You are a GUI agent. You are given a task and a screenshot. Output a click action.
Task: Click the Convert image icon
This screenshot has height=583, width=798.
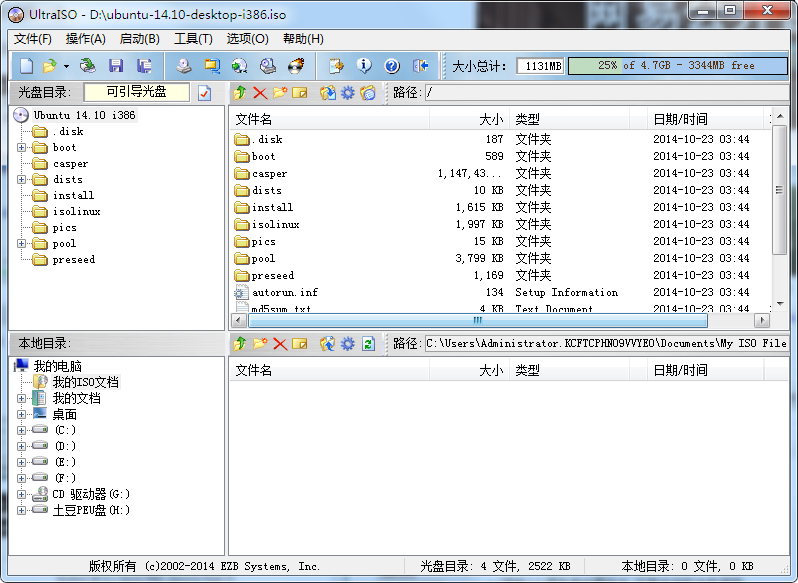(x=239, y=66)
